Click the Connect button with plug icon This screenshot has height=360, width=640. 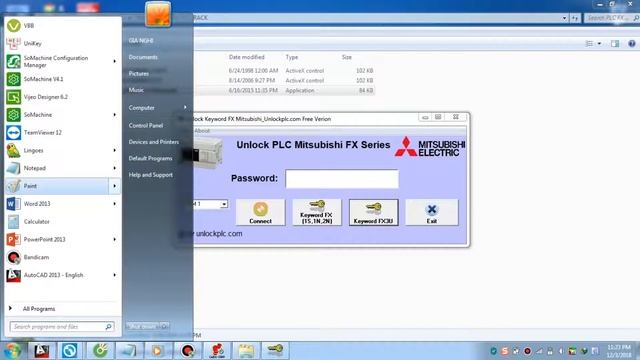tap(260, 212)
